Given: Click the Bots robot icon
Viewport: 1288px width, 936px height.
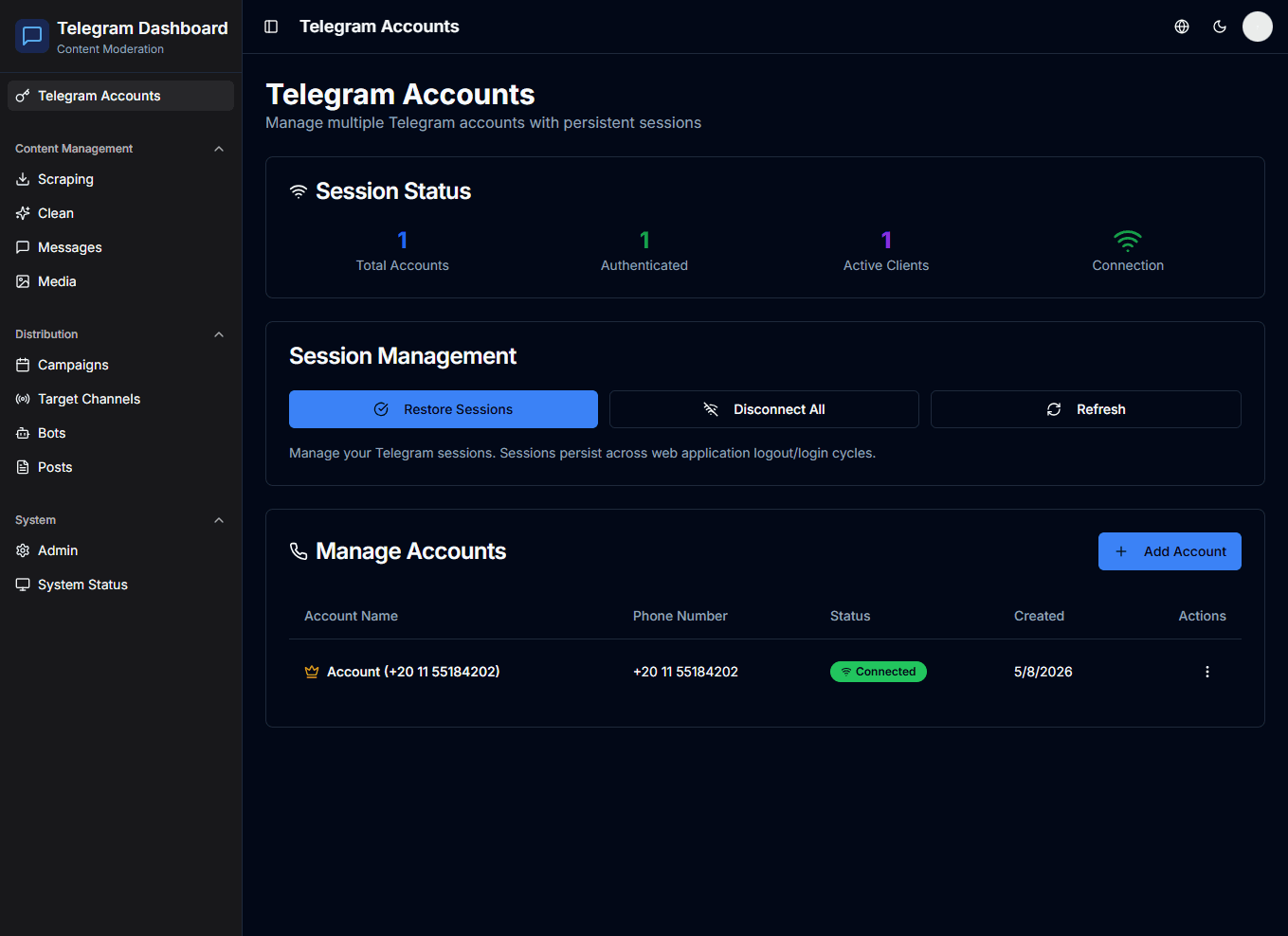Looking at the screenshot, I should (x=23, y=433).
